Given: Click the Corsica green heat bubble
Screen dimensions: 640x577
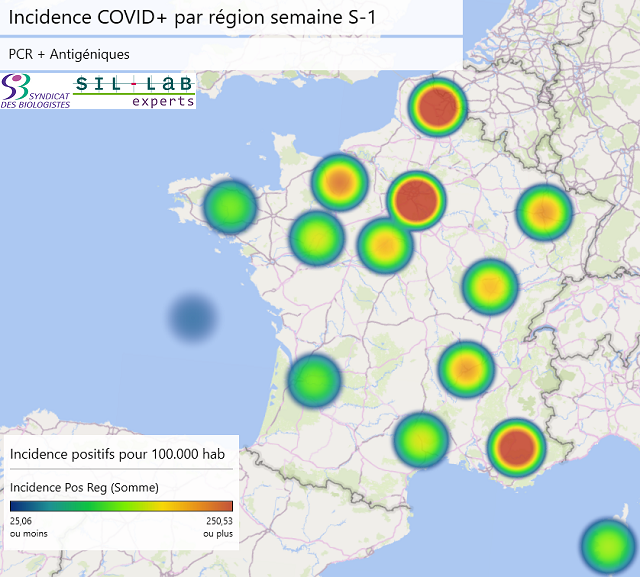Looking at the screenshot, I should [x=608, y=546].
